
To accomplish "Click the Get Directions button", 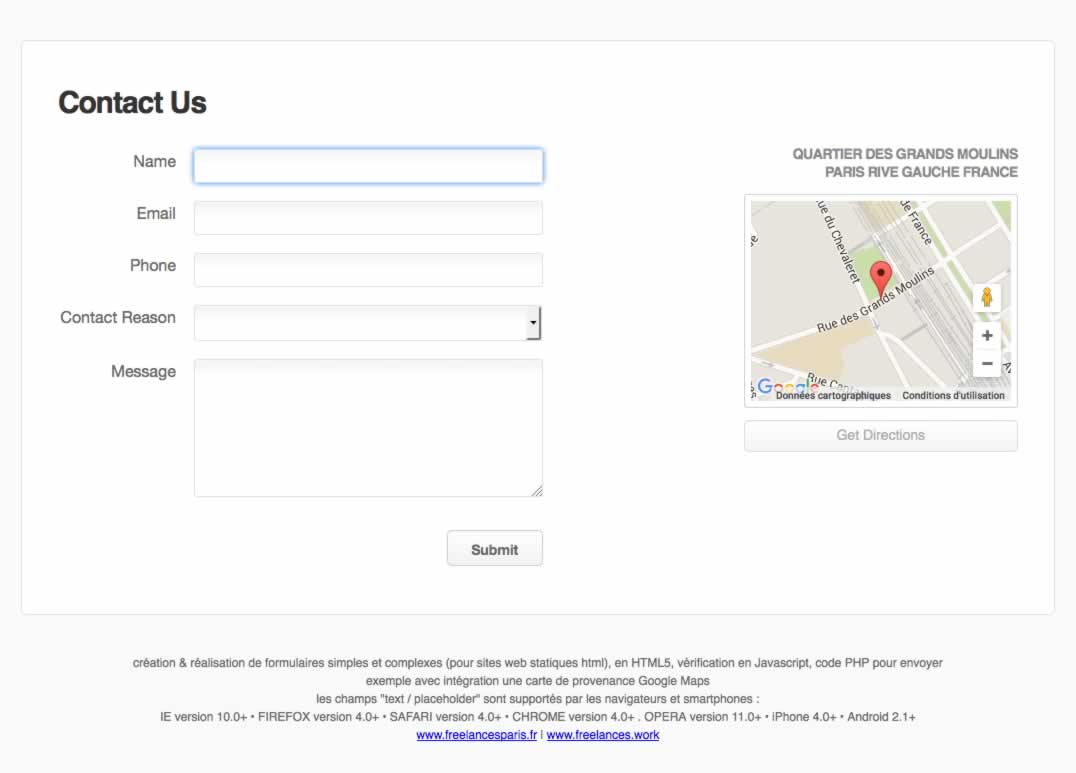I will [x=880, y=435].
